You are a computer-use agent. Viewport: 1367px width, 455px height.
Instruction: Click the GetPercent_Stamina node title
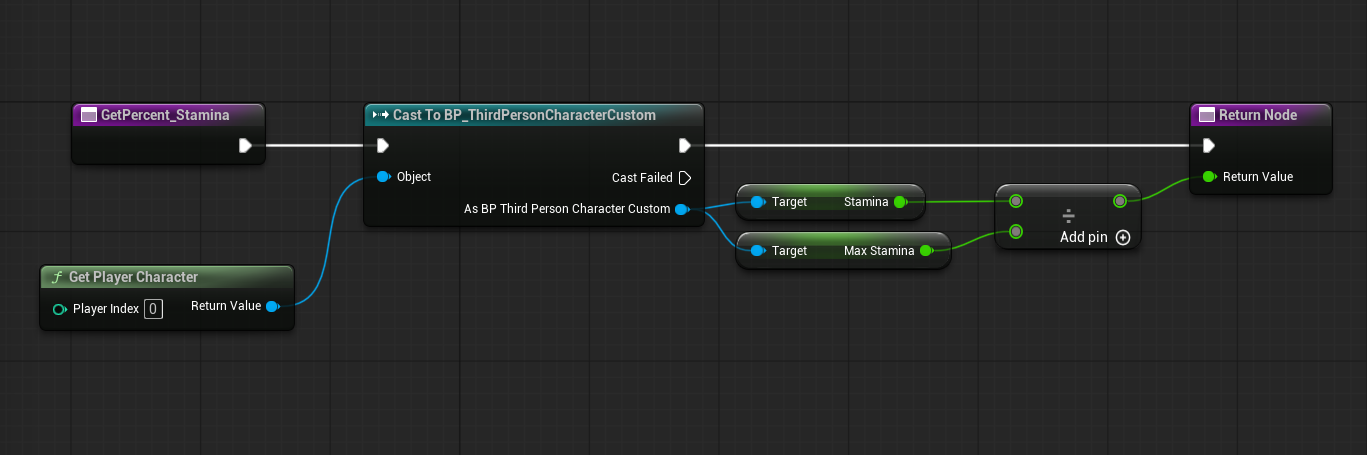point(165,115)
